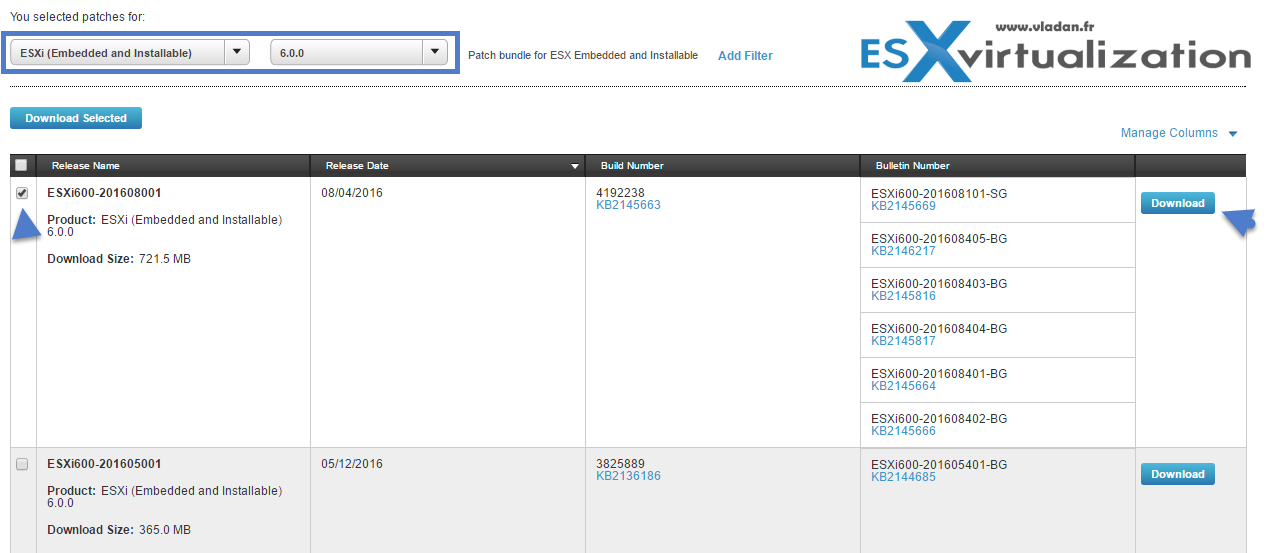Image resolution: width=1272 pixels, height=553 pixels.
Task: Click build number 3825889
Action: (x=620, y=464)
